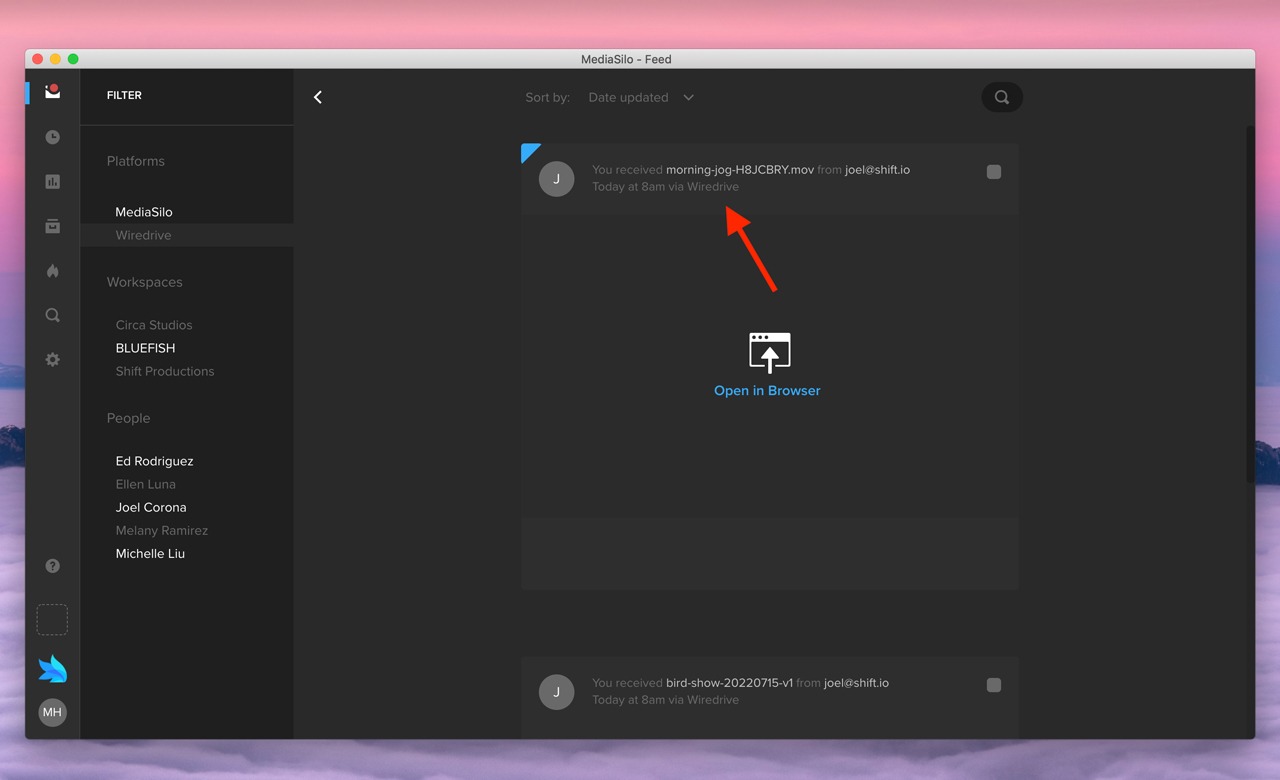Open the MH user avatar
This screenshot has height=780, width=1280.
[x=52, y=712]
